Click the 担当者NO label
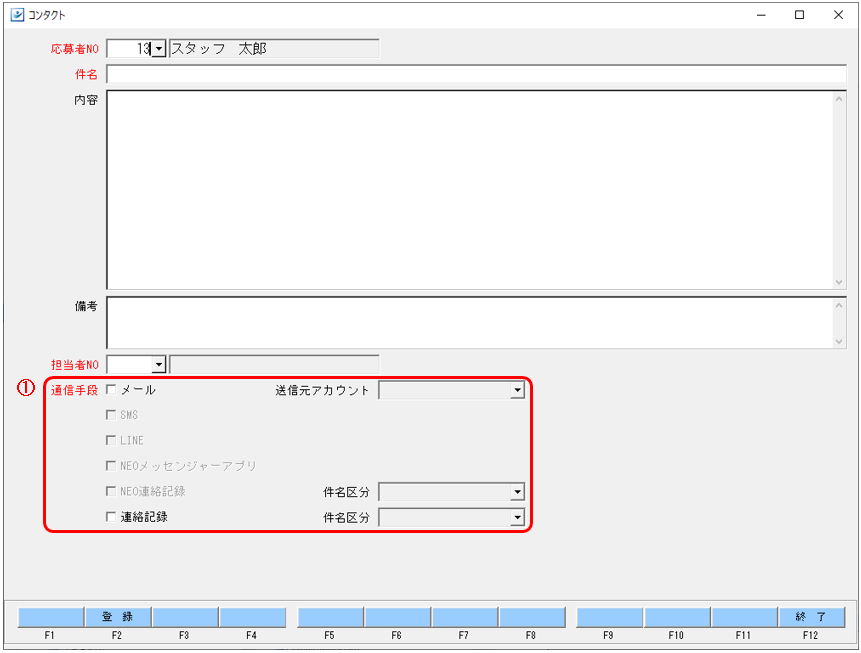Viewport: 861px width, 653px height. (74, 365)
